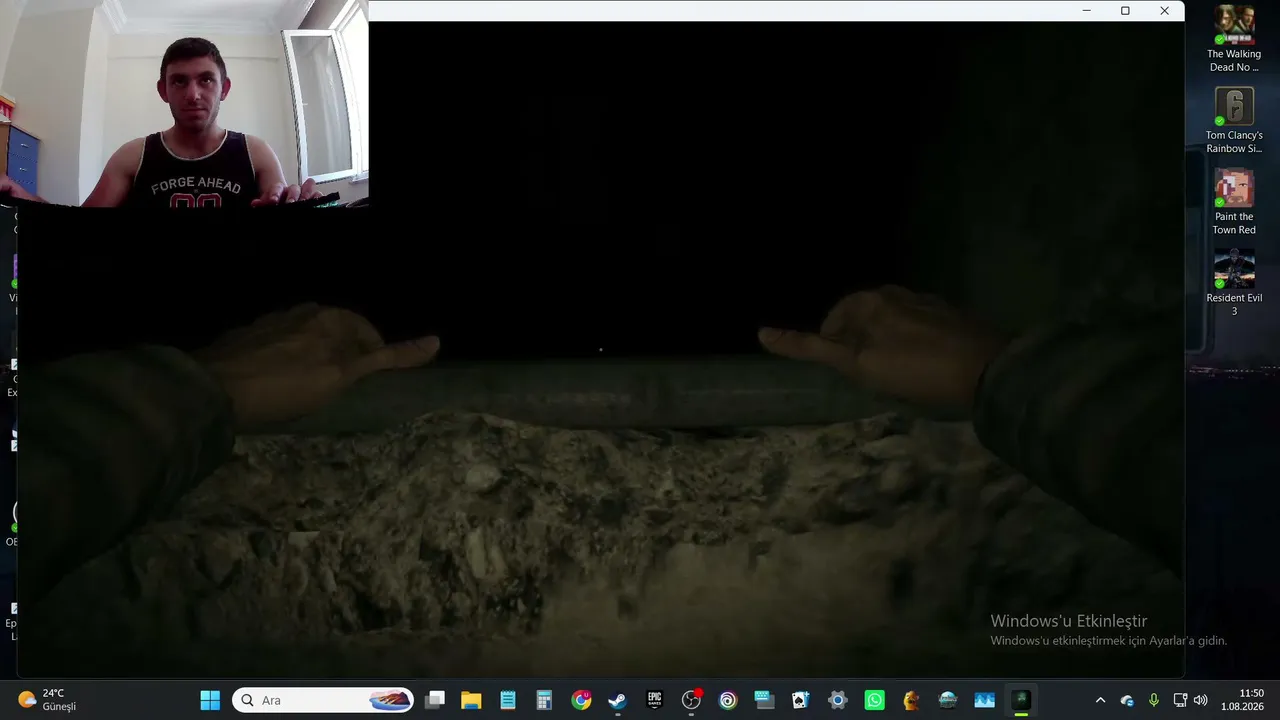Click the Ara search box in taskbar

point(324,700)
